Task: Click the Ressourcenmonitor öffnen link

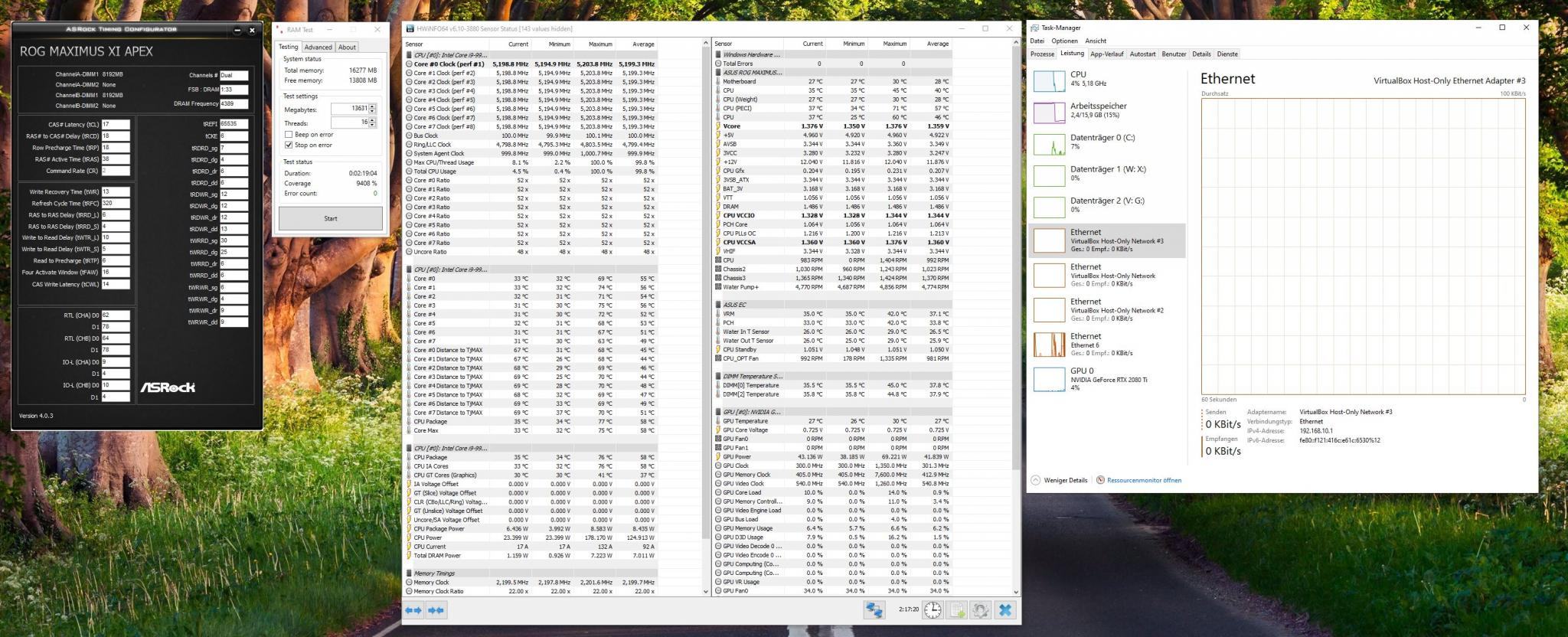Action: [1144, 480]
